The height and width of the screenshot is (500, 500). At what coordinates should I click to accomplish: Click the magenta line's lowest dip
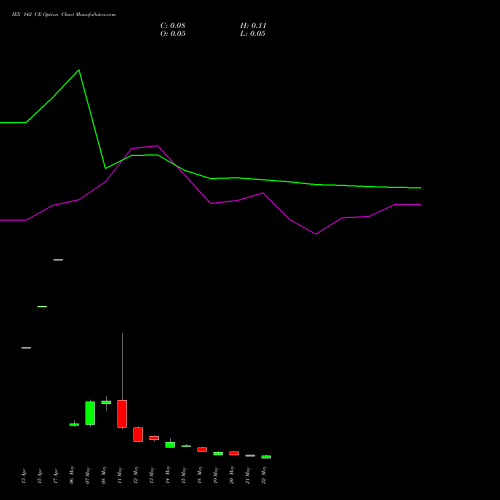pos(316,234)
